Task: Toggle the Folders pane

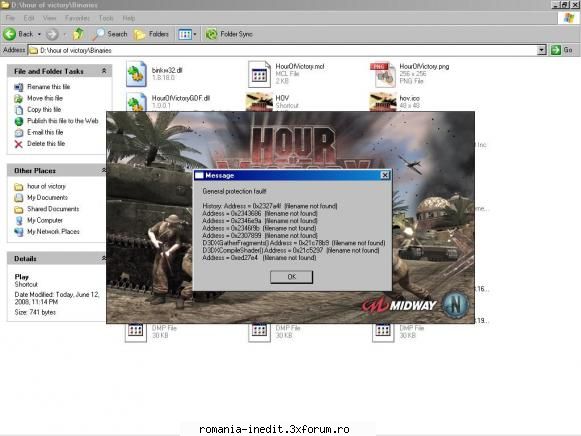Action: [151, 34]
